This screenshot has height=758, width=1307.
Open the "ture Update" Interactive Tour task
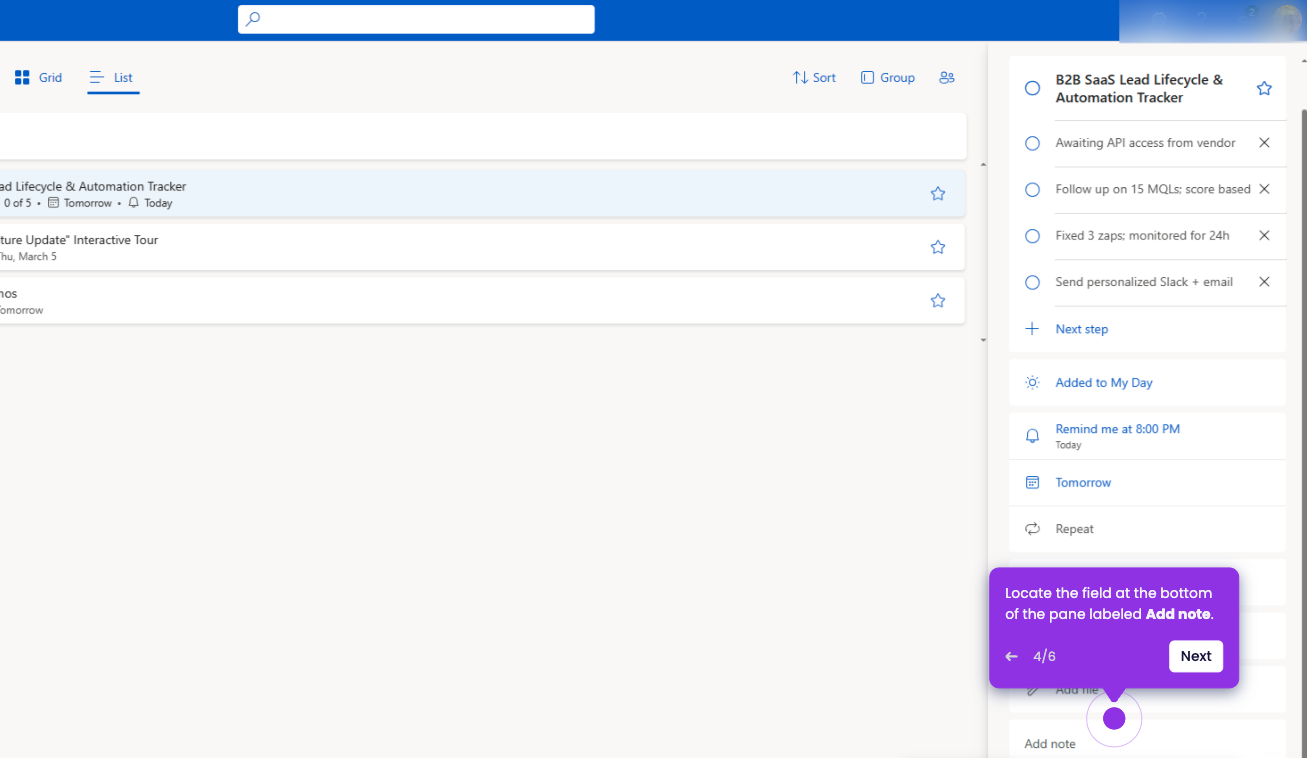point(482,247)
